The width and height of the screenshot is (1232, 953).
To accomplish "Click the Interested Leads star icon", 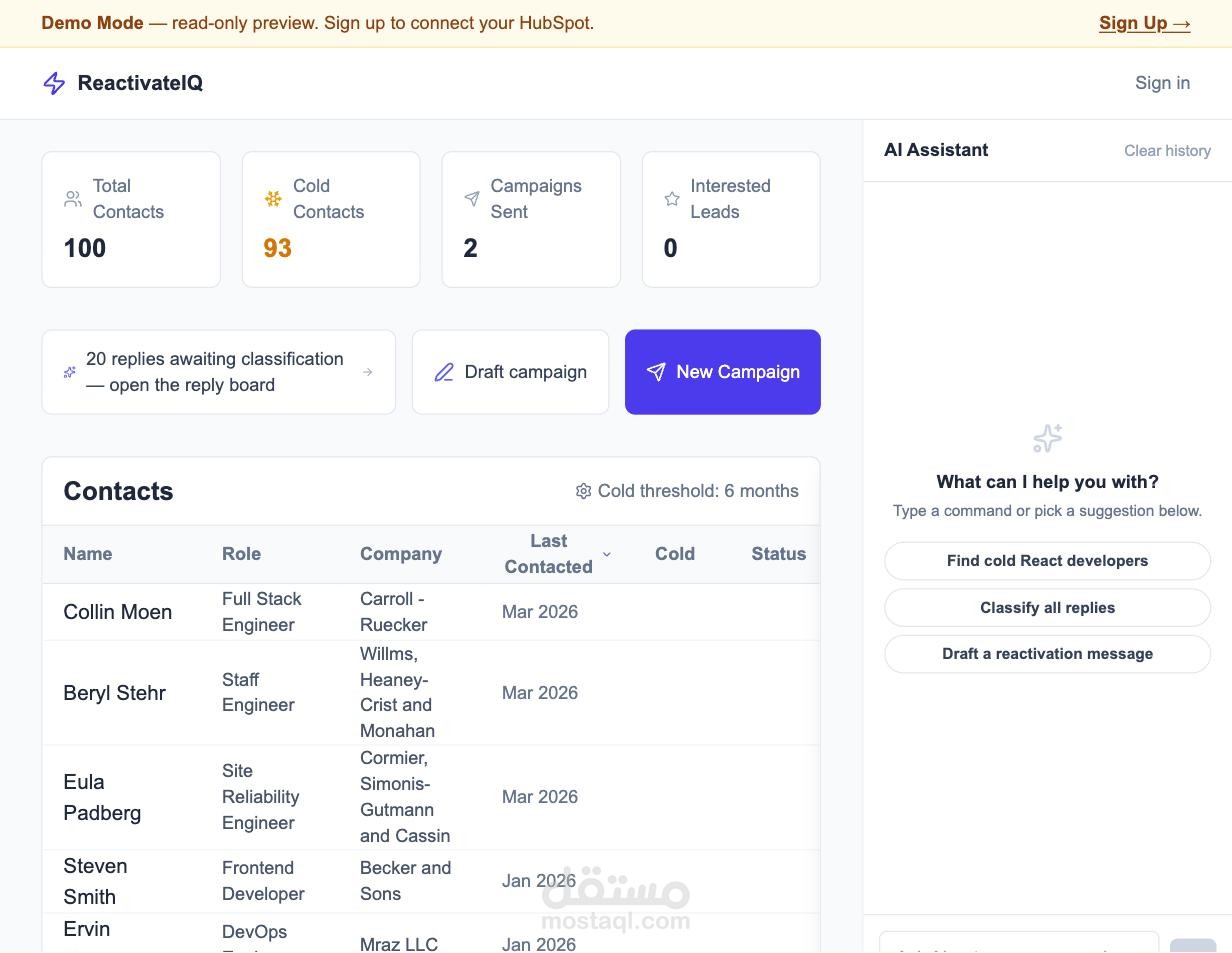I will (x=672, y=199).
